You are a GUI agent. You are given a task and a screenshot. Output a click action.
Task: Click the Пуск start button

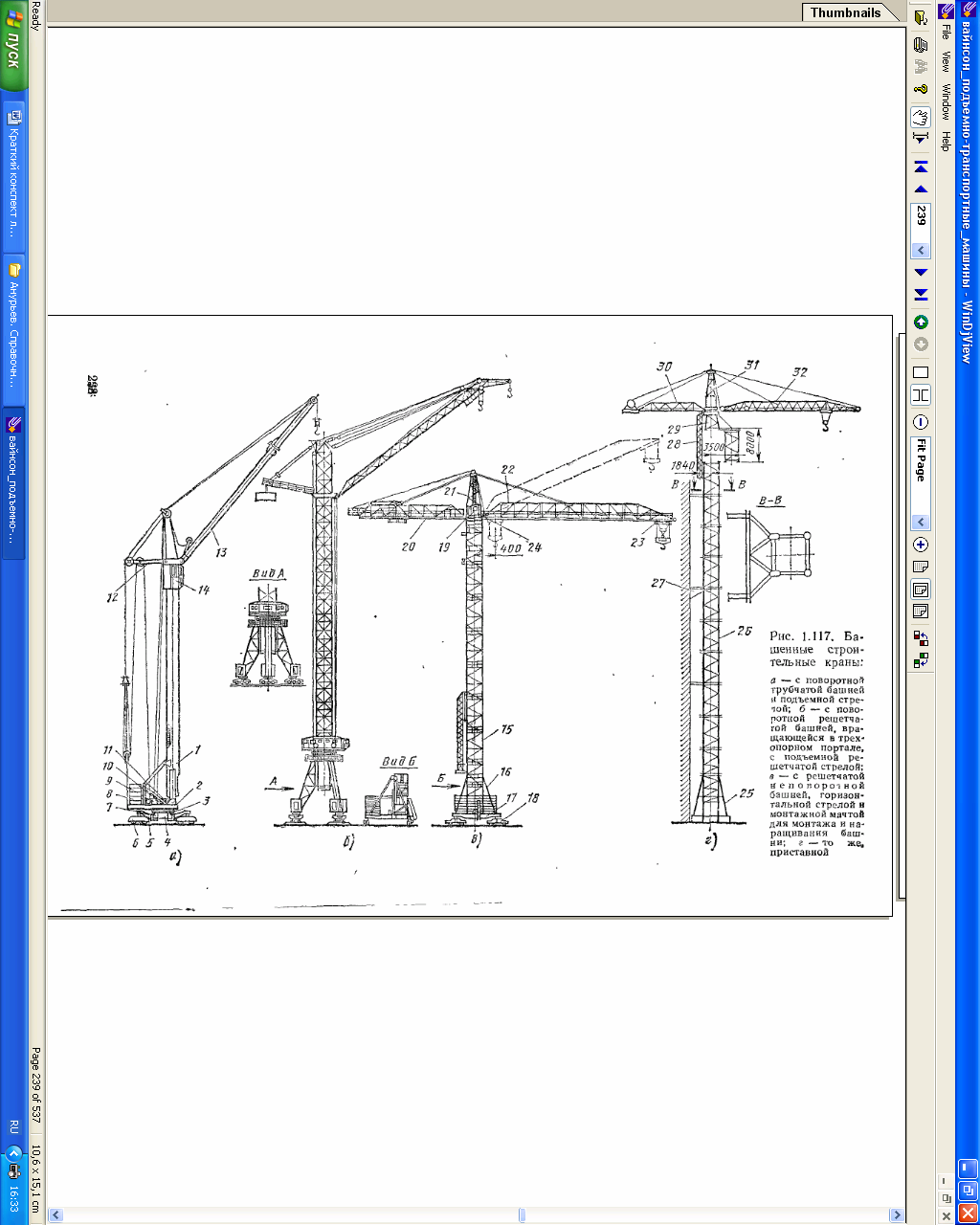(x=13, y=46)
